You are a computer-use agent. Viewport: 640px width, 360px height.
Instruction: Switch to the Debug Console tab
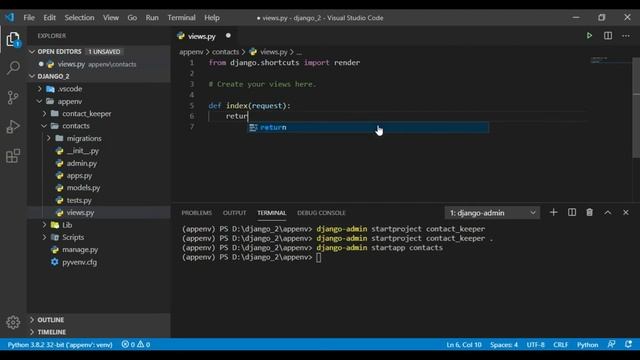(321, 213)
